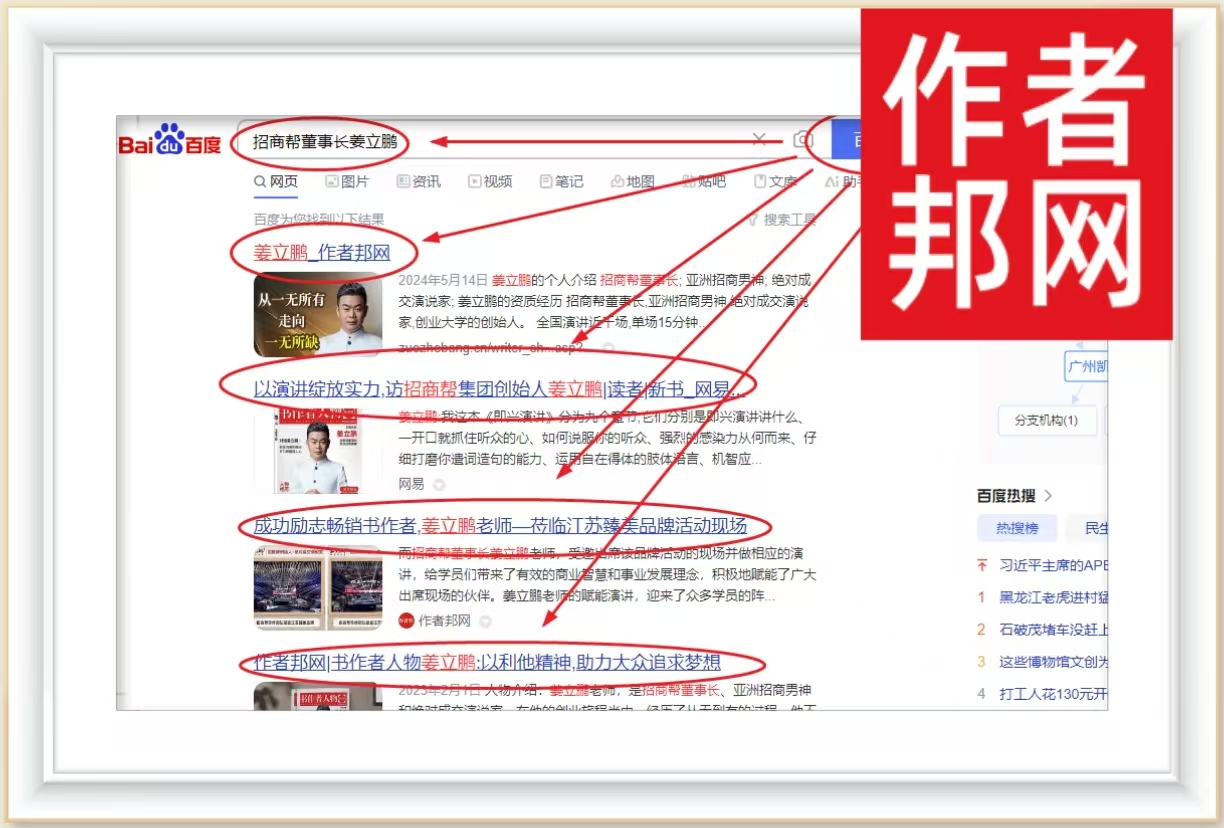Clear the search box with the X icon
The height and width of the screenshot is (828, 1224).
click(x=759, y=140)
